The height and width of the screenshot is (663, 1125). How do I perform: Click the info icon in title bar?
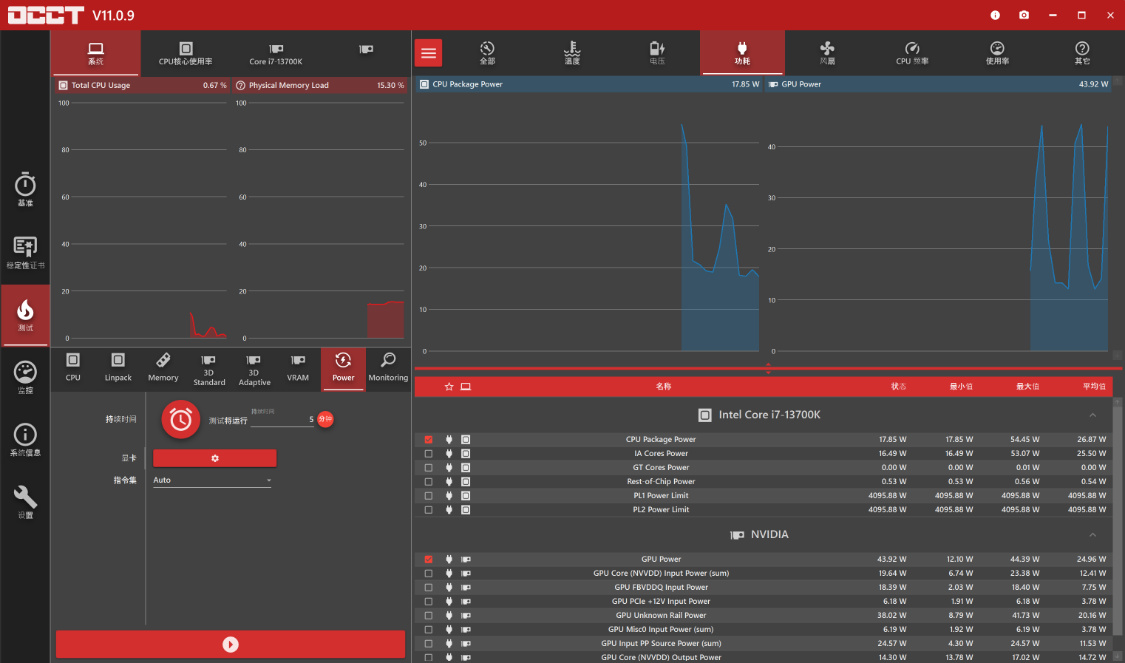tap(995, 15)
